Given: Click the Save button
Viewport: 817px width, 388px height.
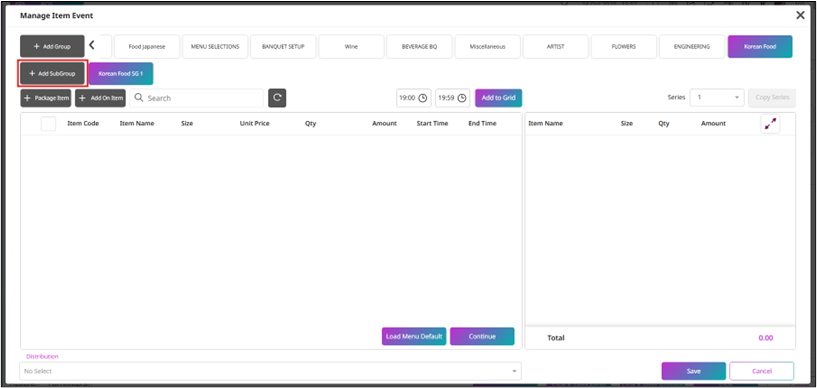Looking at the screenshot, I should [x=694, y=371].
